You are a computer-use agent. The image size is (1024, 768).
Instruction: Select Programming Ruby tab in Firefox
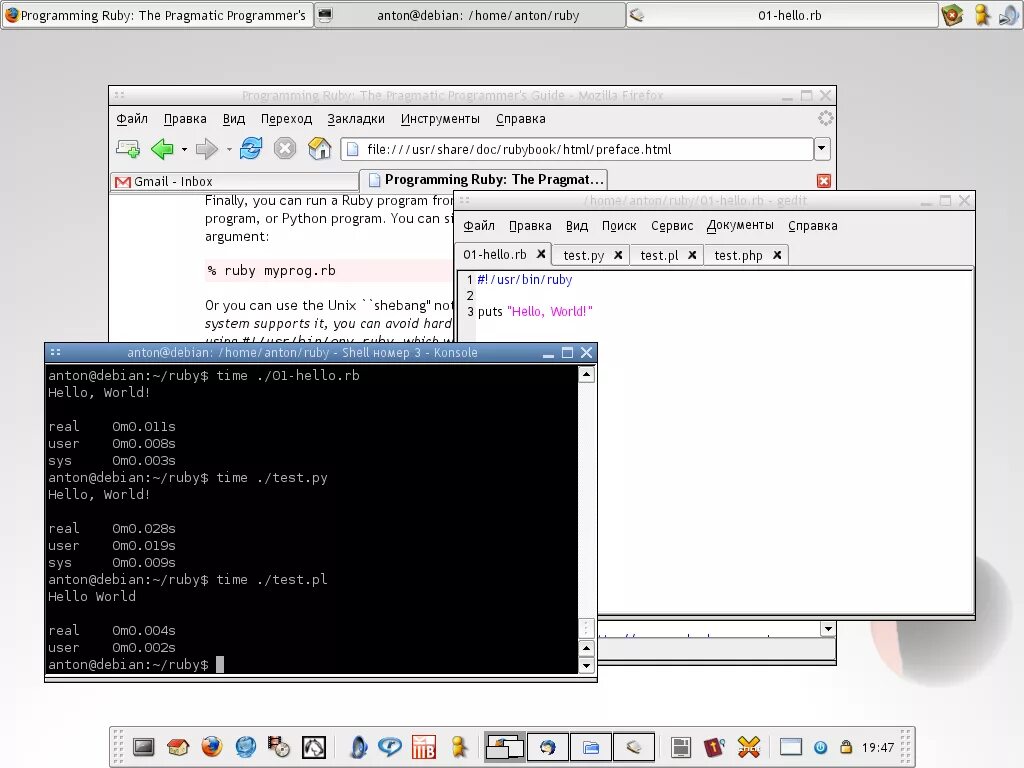483,180
